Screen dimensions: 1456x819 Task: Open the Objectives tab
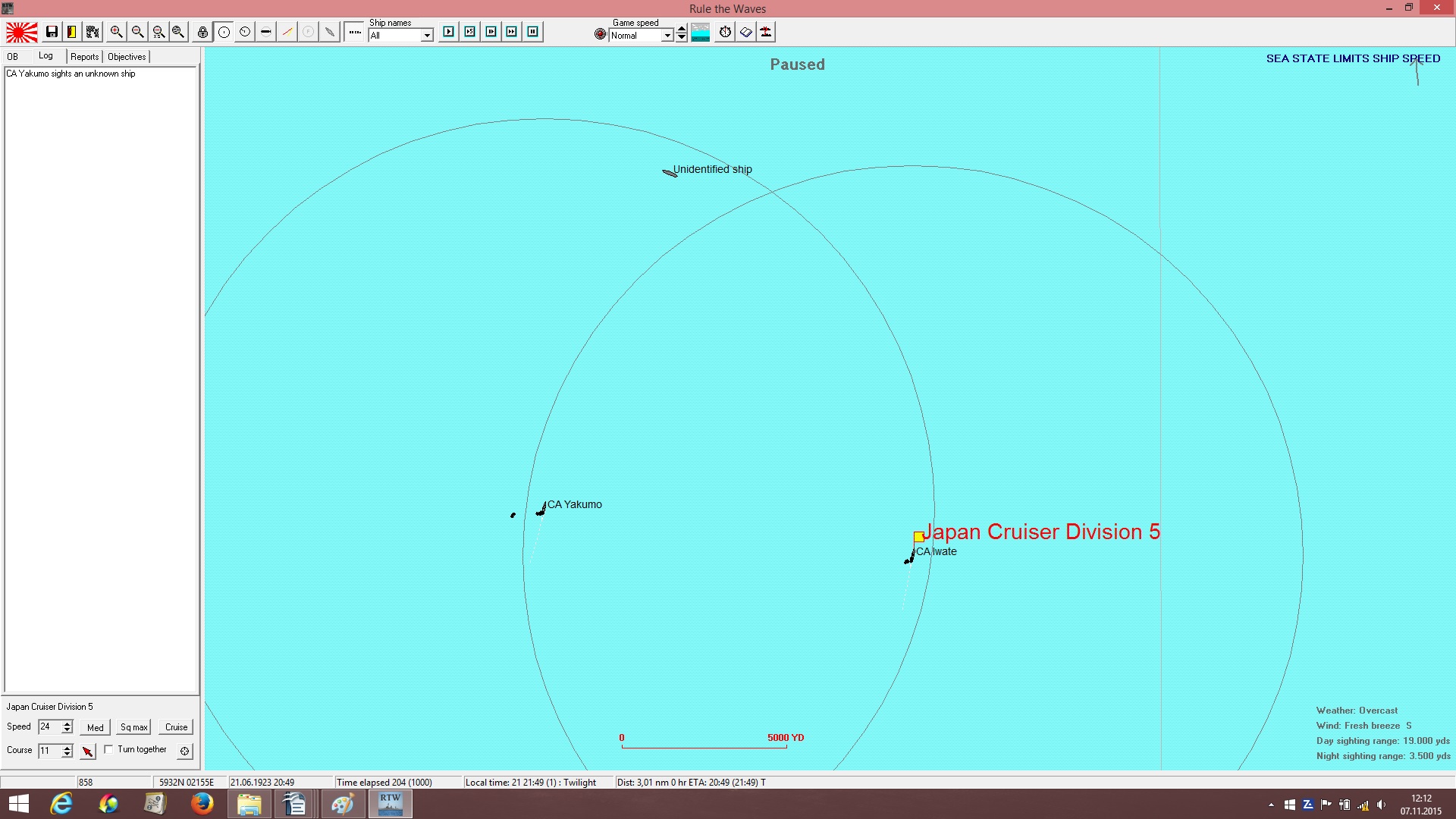127,57
